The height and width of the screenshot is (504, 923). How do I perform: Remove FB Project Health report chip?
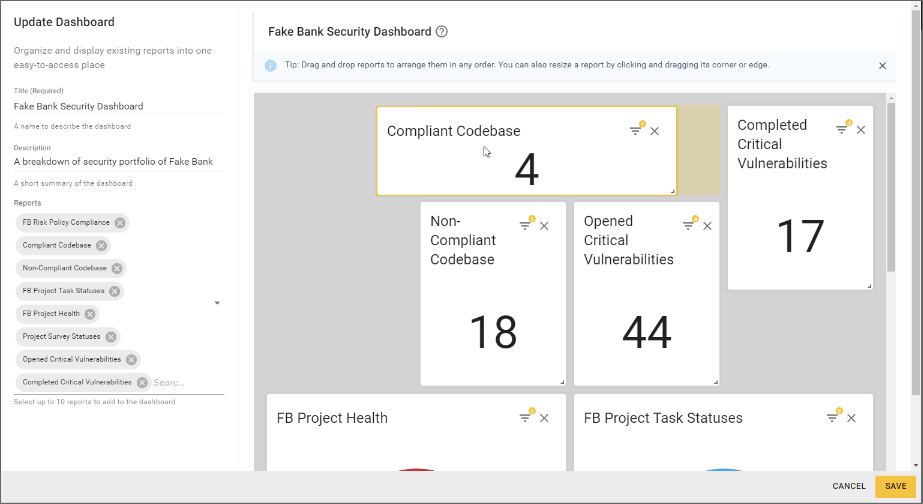90,314
